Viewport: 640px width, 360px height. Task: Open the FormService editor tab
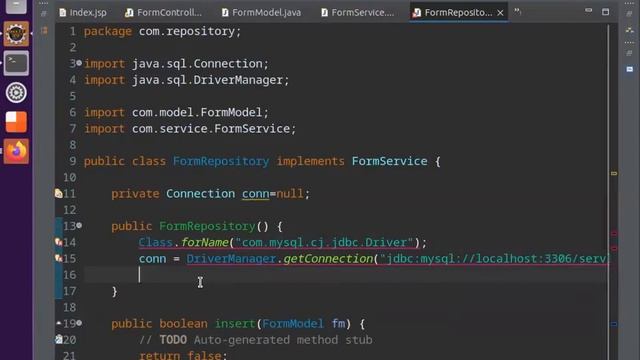click(358, 13)
